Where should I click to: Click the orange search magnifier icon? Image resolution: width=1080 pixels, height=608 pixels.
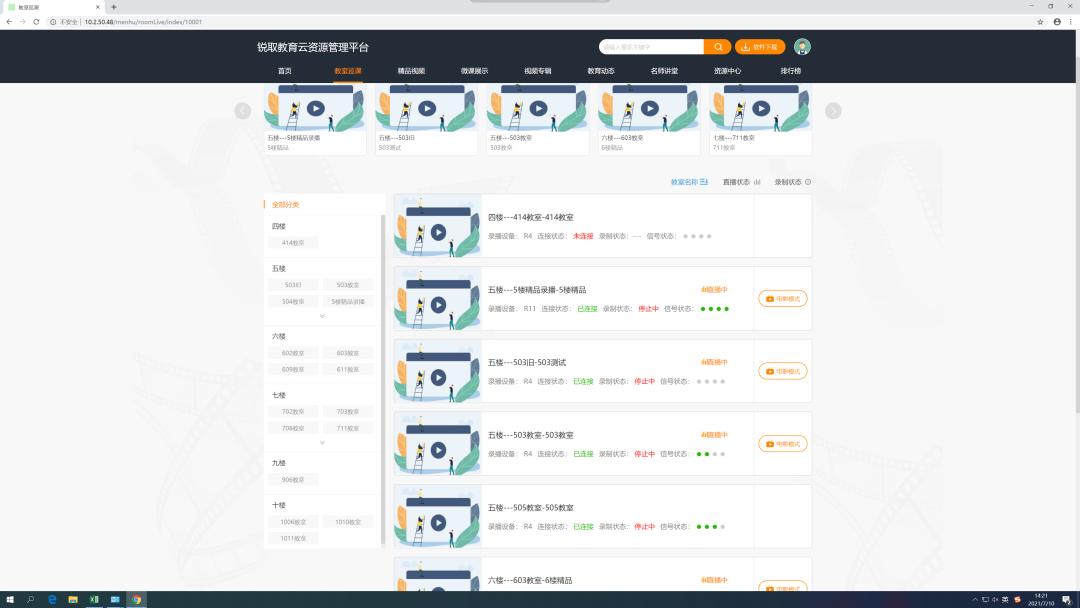coord(717,47)
